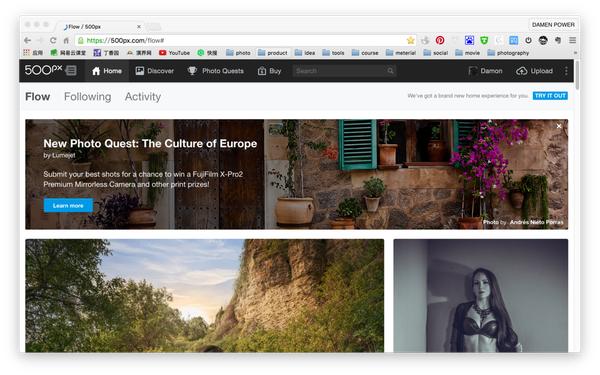
Task: Click the bookmark star in address bar
Action: pos(411,40)
